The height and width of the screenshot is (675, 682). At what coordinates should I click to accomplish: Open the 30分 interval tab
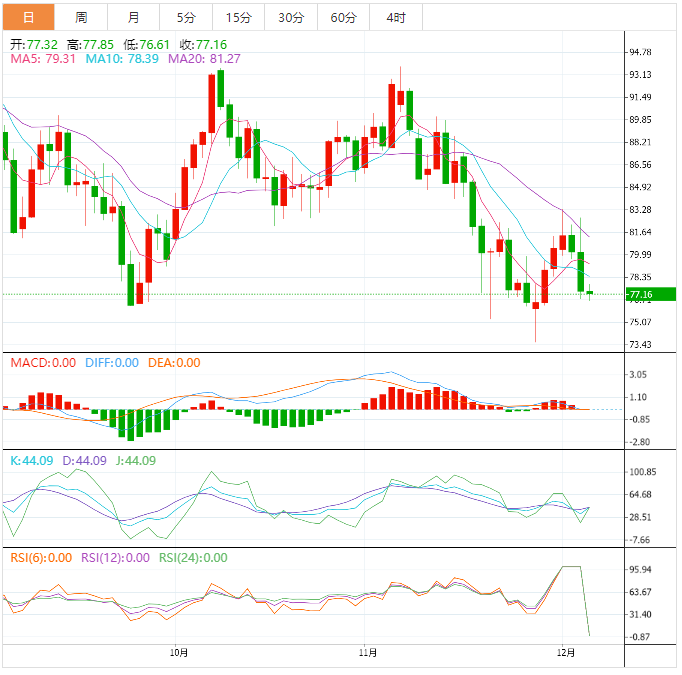point(291,18)
